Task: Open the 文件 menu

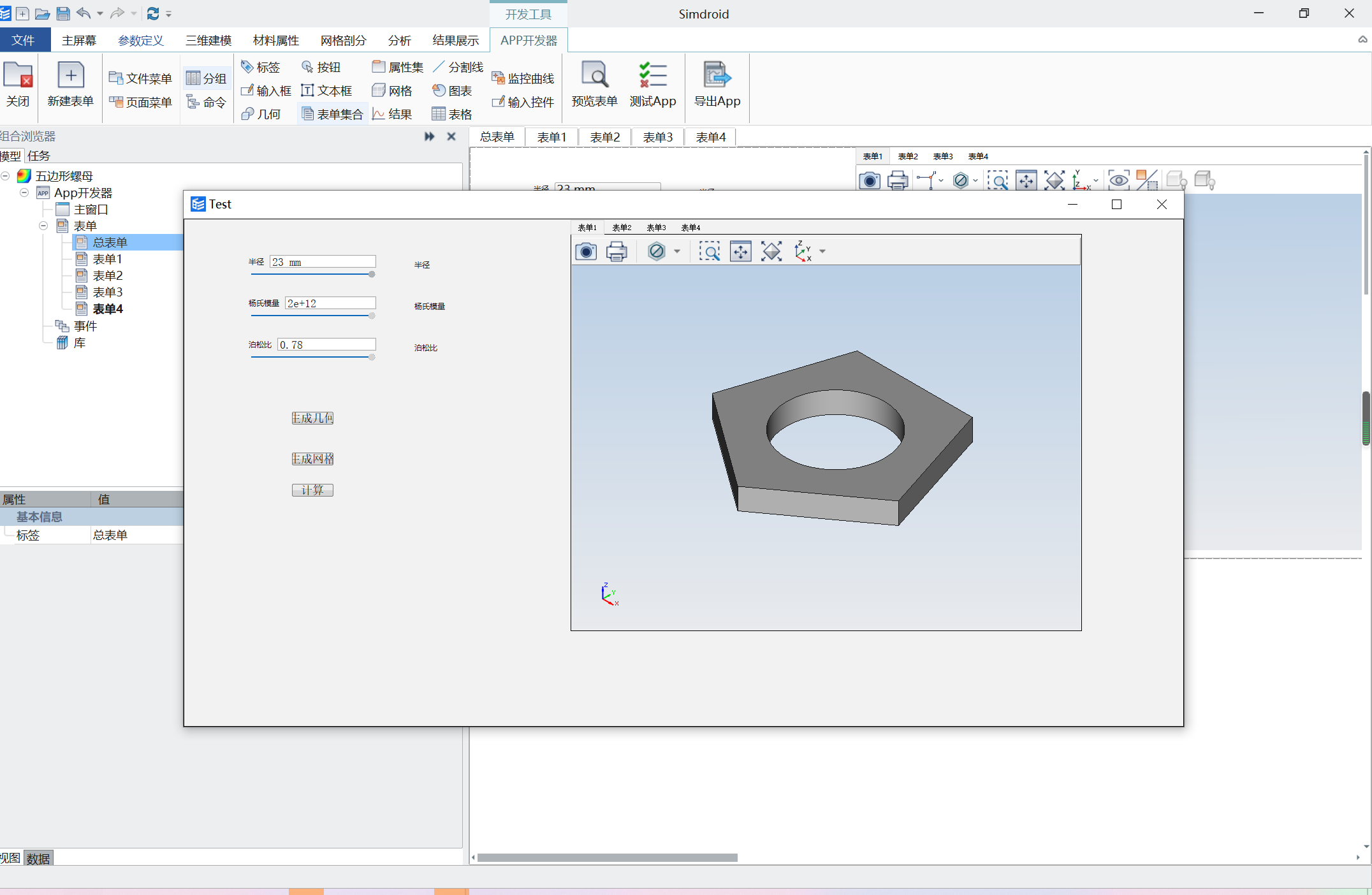Action: click(x=24, y=40)
